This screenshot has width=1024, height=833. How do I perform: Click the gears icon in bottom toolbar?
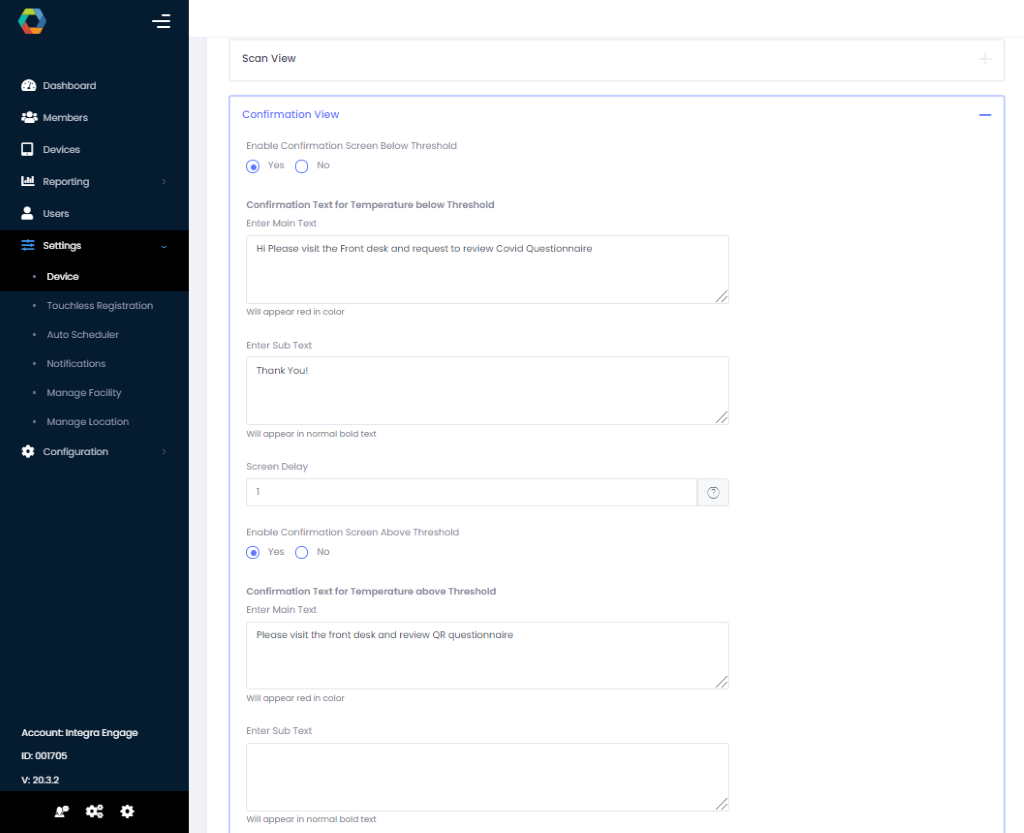94,811
